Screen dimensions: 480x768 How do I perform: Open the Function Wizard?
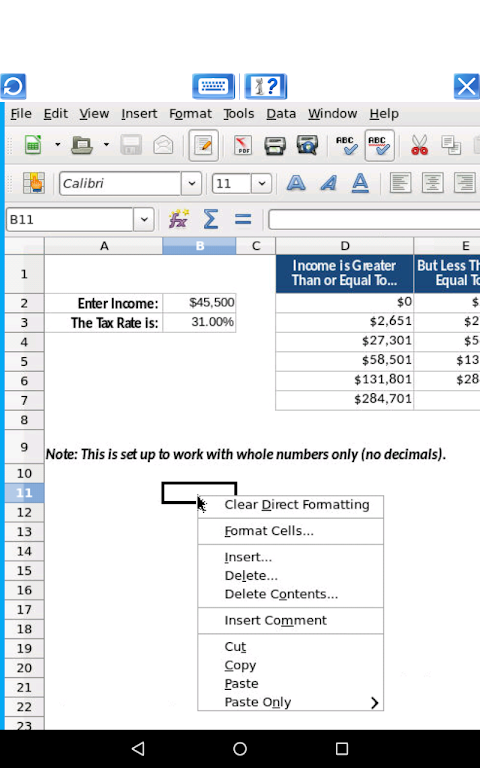[178, 219]
